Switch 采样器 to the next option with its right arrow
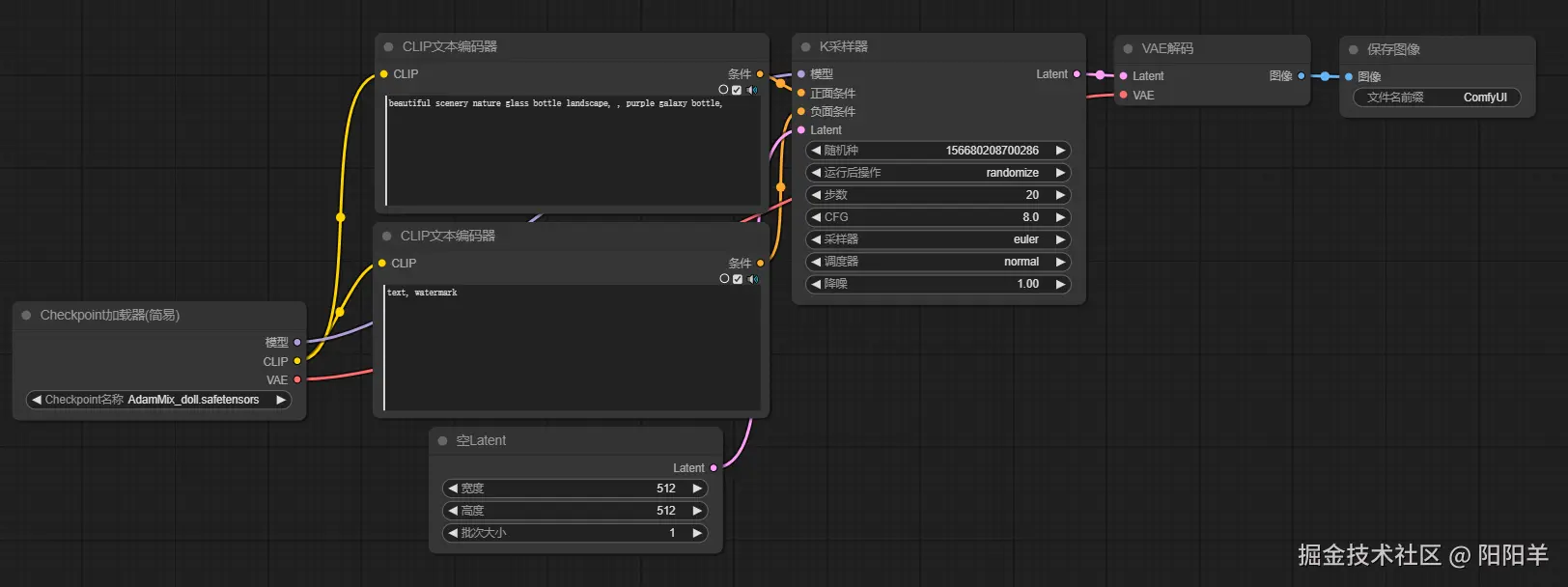Image resolution: width=1568 pixels, height=587 pixels. coord(1060,239)
